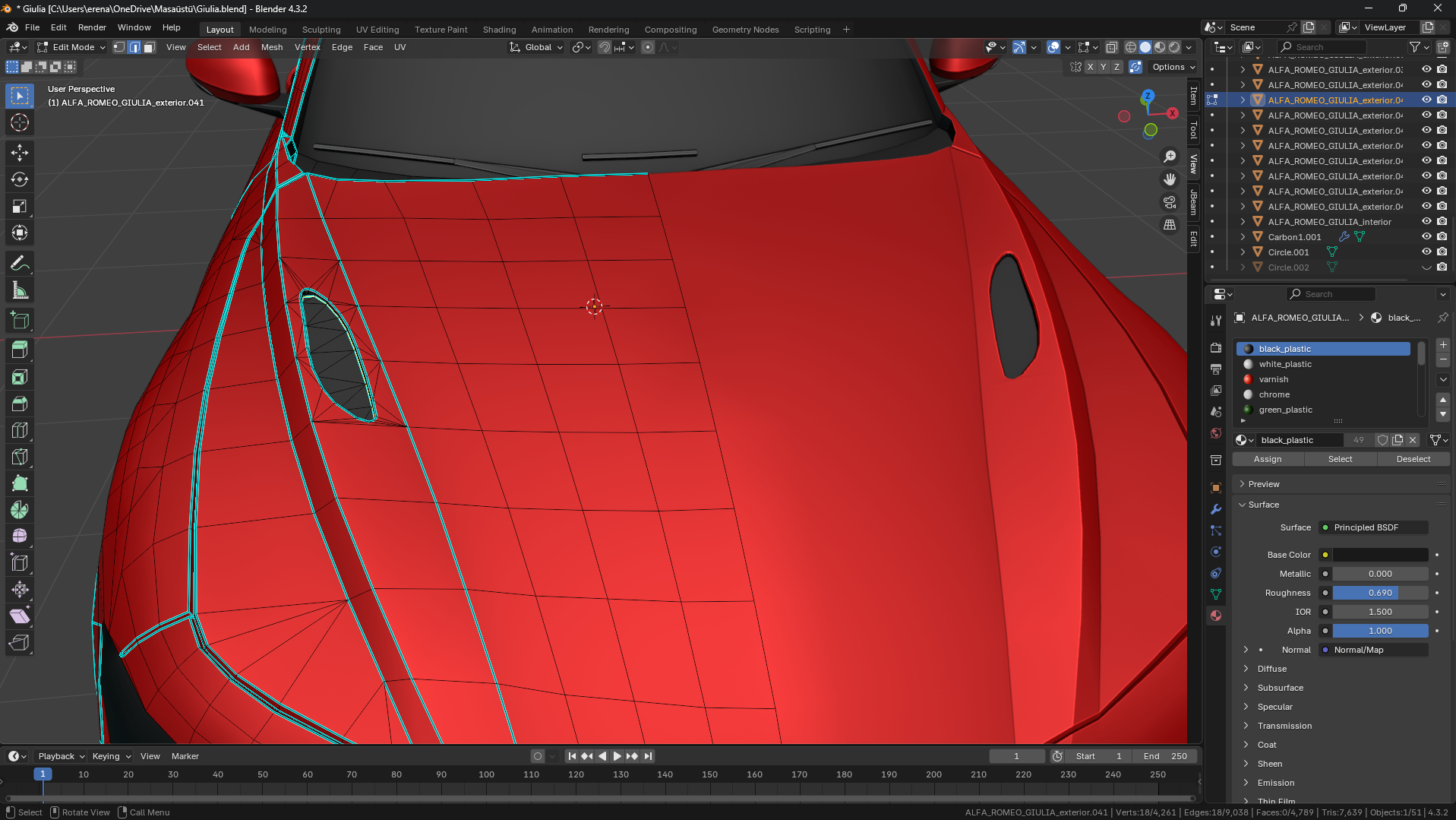Screen dimensions: 1456x820
Task: Toggle X axis mirror
Action: coord(1091,67)
